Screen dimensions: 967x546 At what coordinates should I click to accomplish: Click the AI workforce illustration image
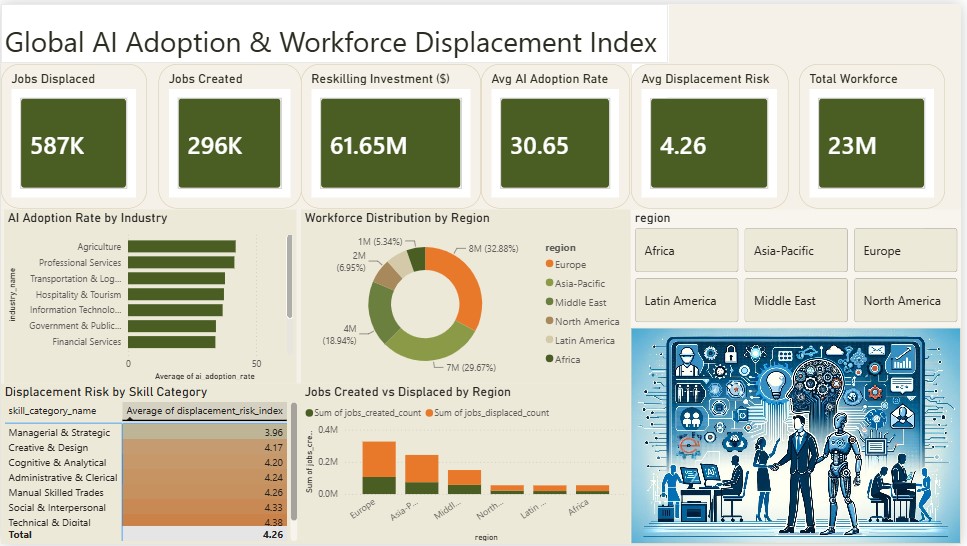coord(796,436)
